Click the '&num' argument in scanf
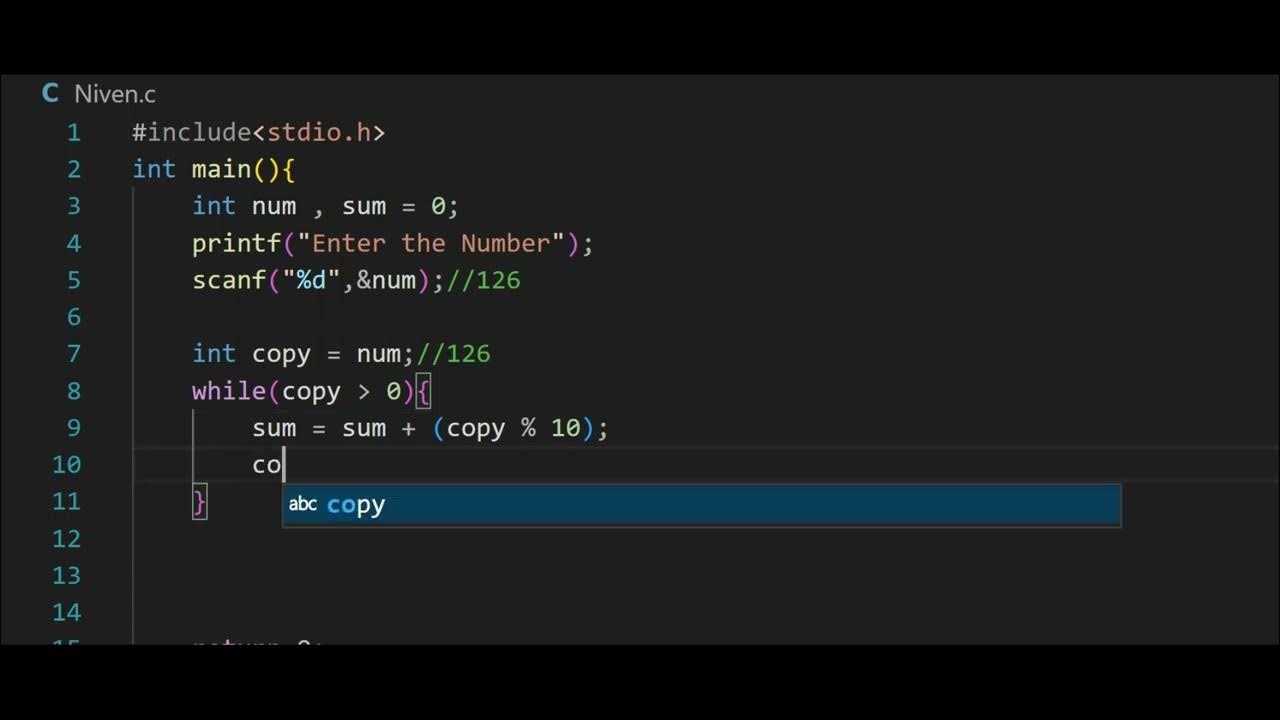 tap(386, 280)
